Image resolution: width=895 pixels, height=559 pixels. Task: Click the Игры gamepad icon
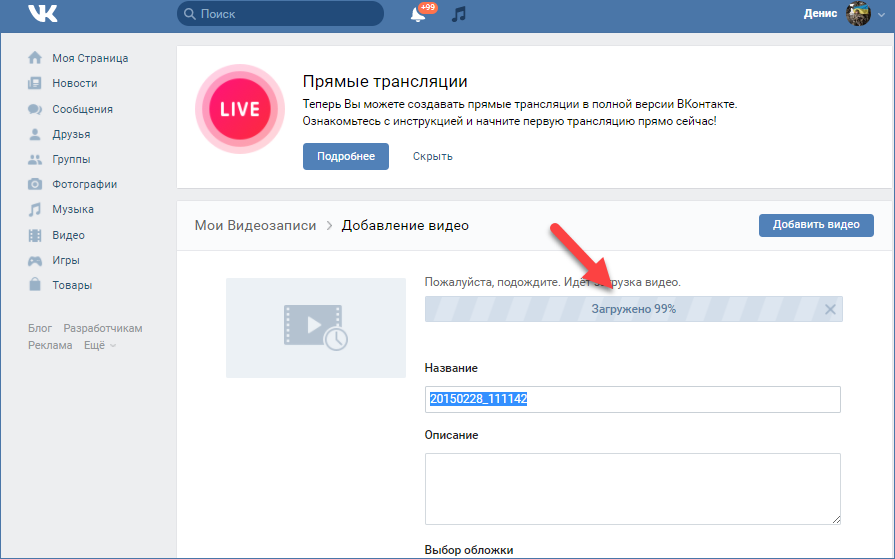[x=35, y=260]
